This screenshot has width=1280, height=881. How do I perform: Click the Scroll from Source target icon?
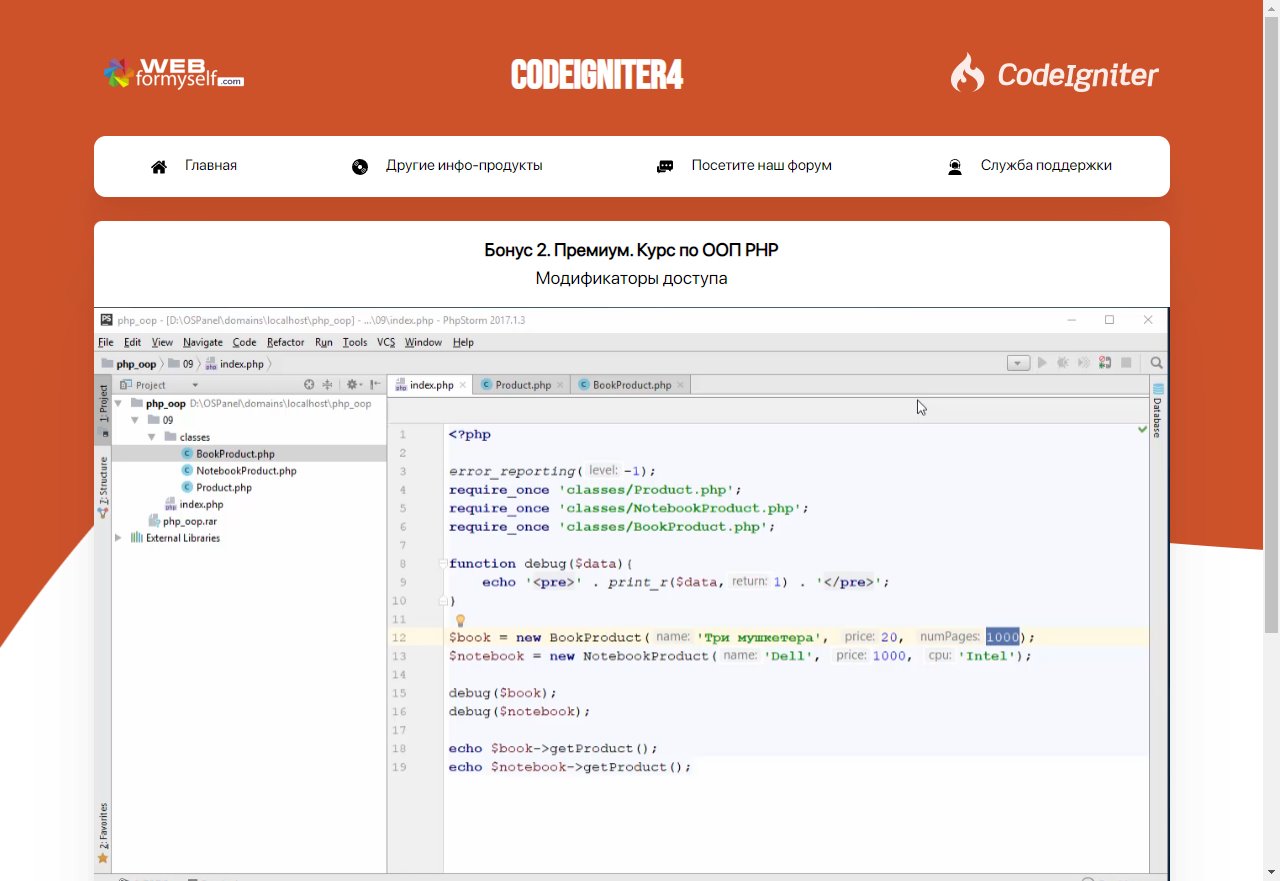pyautogui.click(x=309, y=384)
